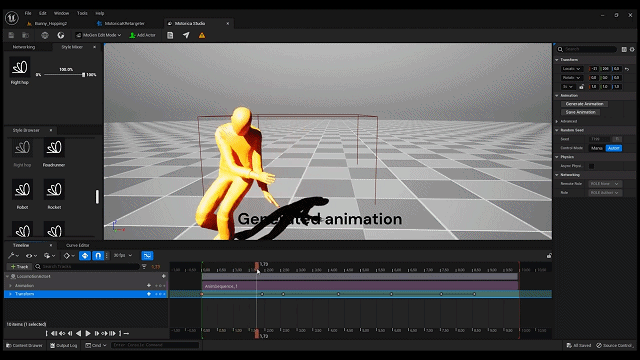
Task: Click the yellow warning triangle icon
Action: pos(202,36)
